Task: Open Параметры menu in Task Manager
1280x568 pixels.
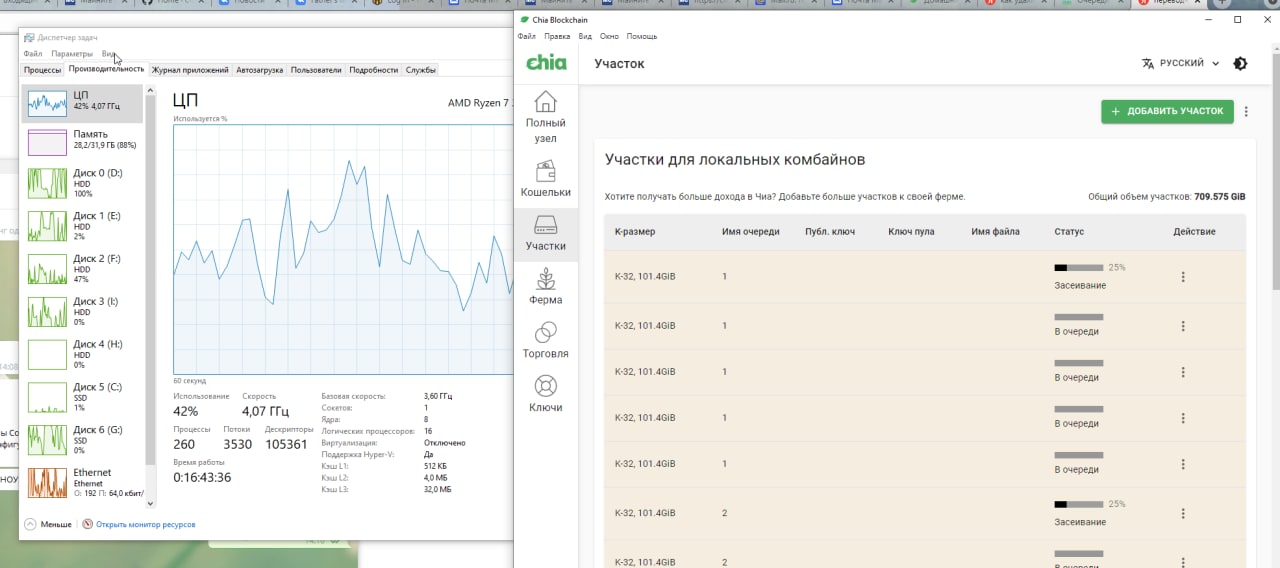Action: [72, 54]
